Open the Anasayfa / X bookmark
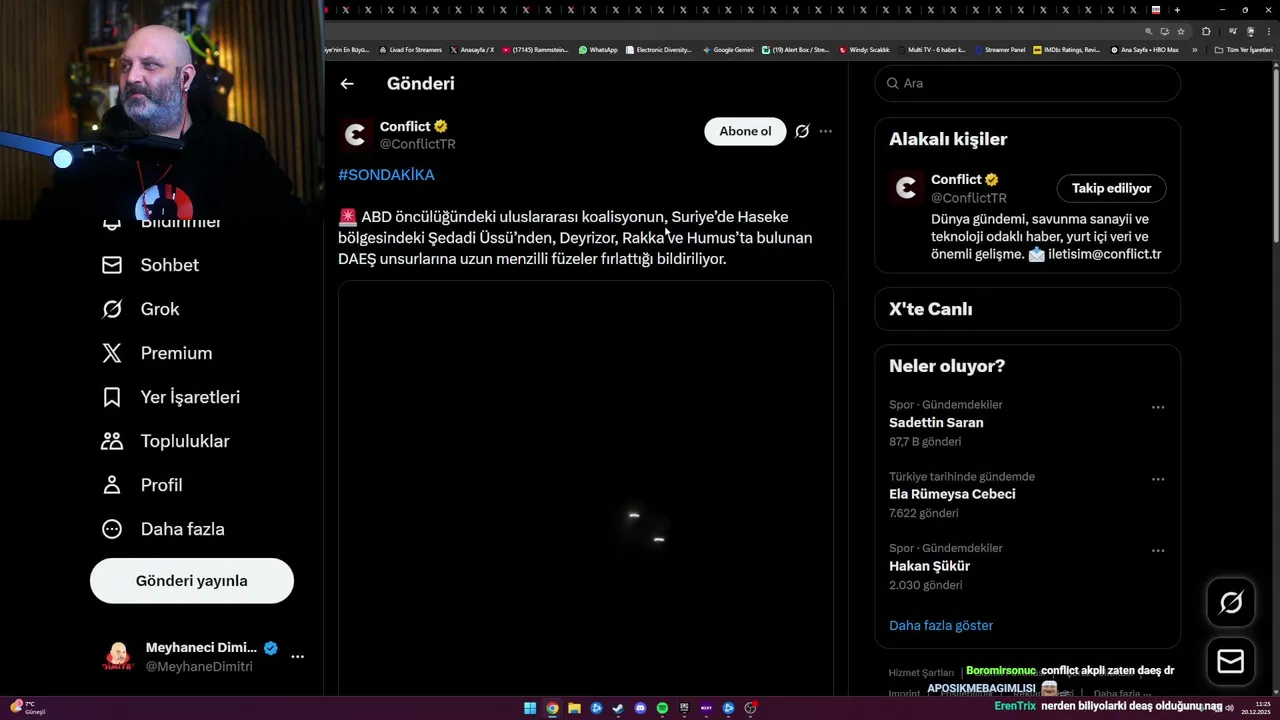 472,49
